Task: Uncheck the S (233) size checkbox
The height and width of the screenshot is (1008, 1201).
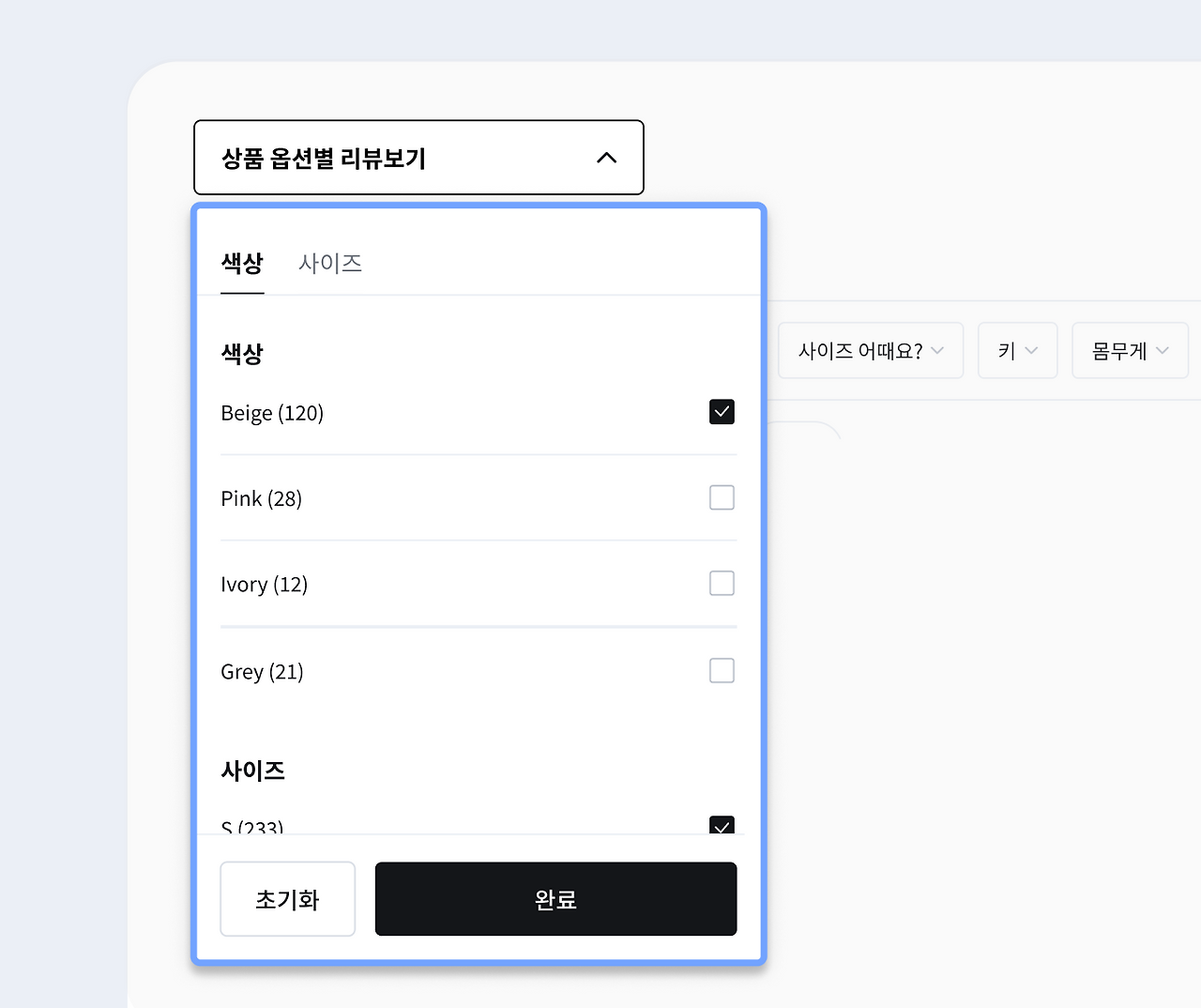Action: (x=722, y=827)
